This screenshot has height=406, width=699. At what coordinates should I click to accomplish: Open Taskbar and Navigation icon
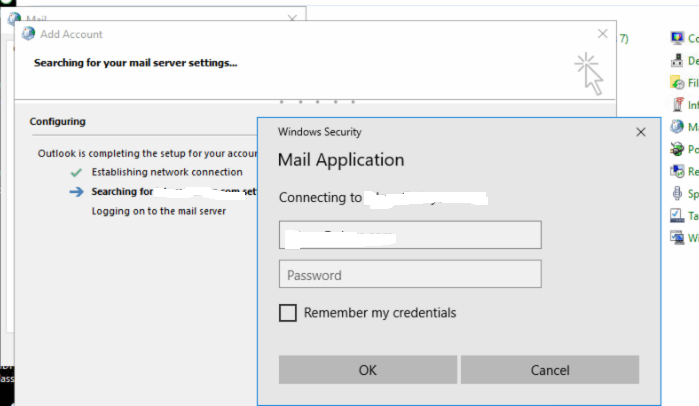click(677, 215)
